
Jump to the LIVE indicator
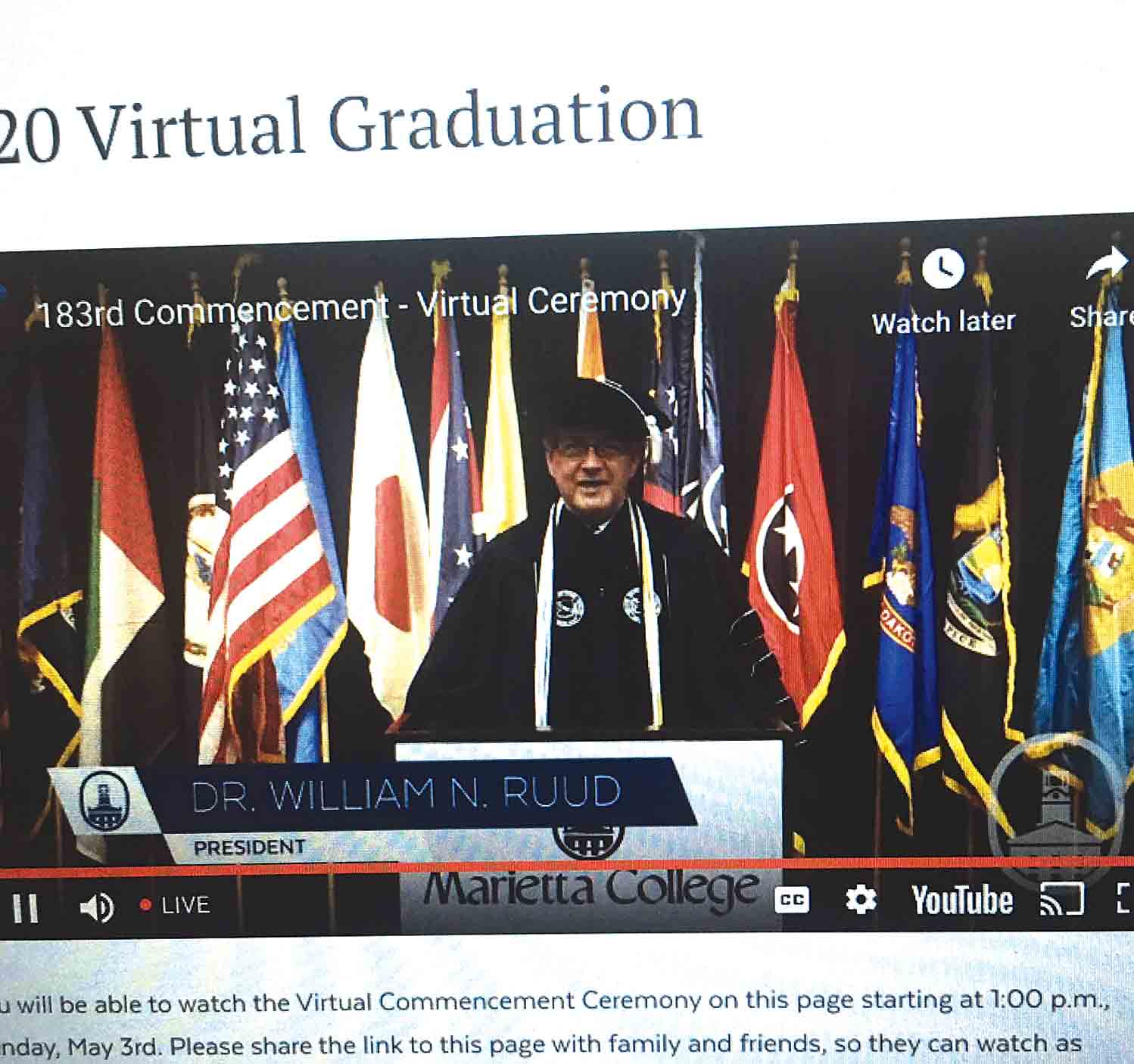174,904
